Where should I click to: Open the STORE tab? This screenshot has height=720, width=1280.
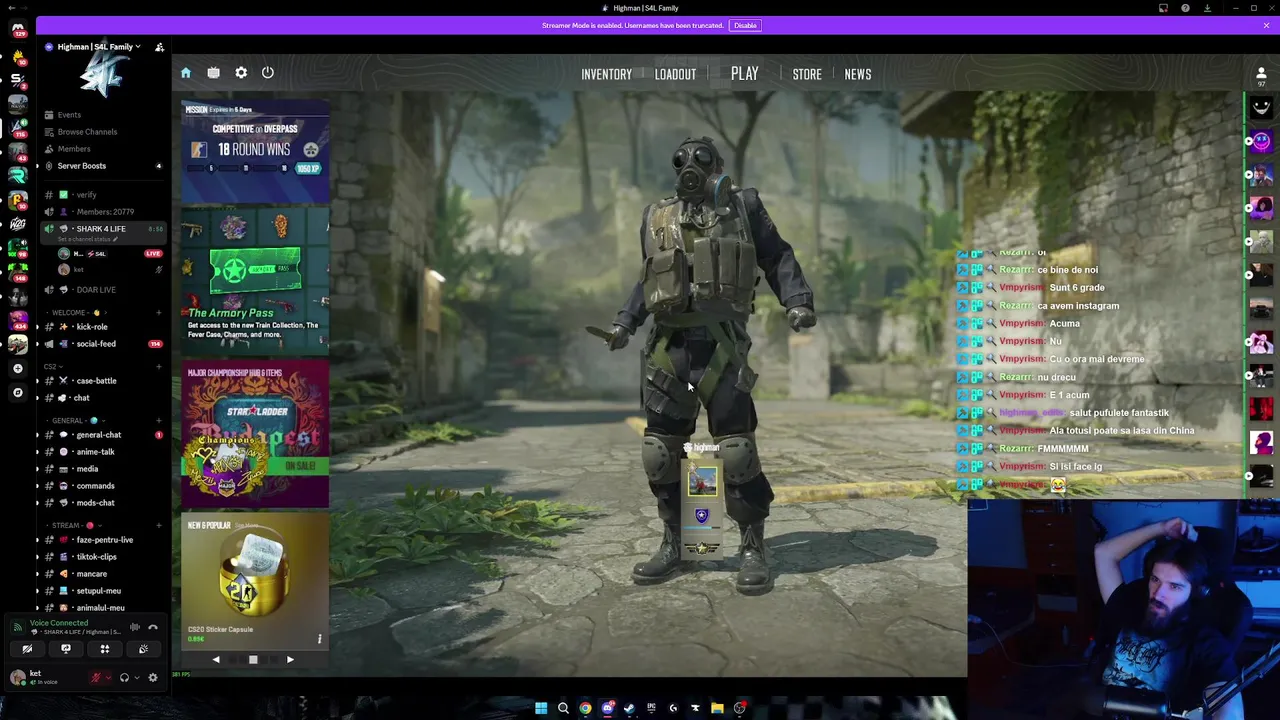pyautogui.click(x=807, y=74)
